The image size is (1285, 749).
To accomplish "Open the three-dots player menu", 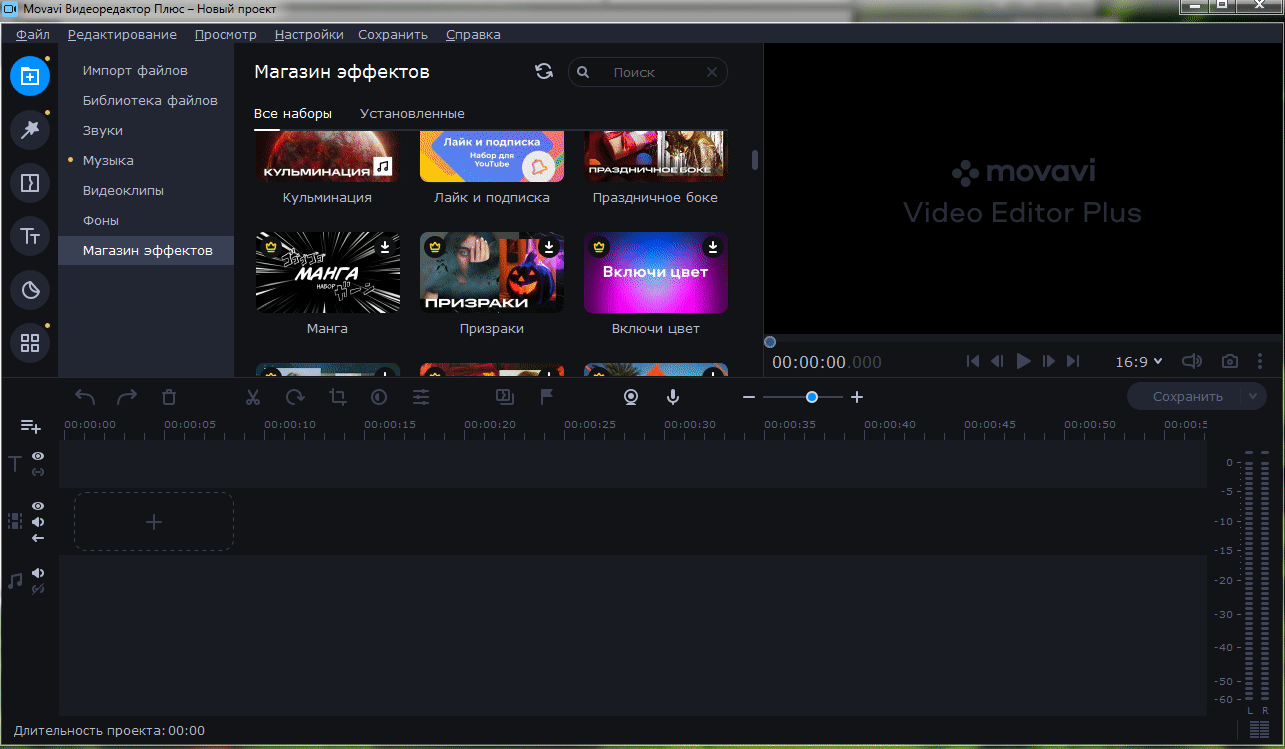I will 1260,361.
